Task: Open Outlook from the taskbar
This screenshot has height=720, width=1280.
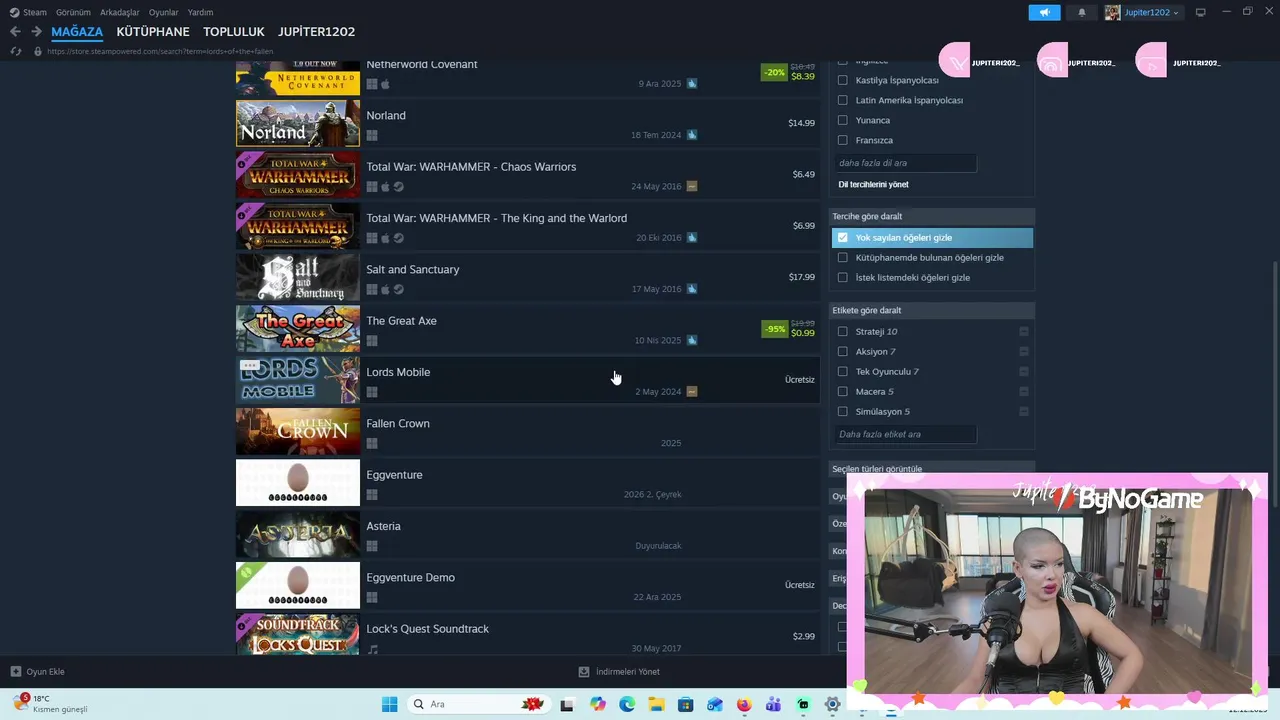Action: tap(715, 704)
